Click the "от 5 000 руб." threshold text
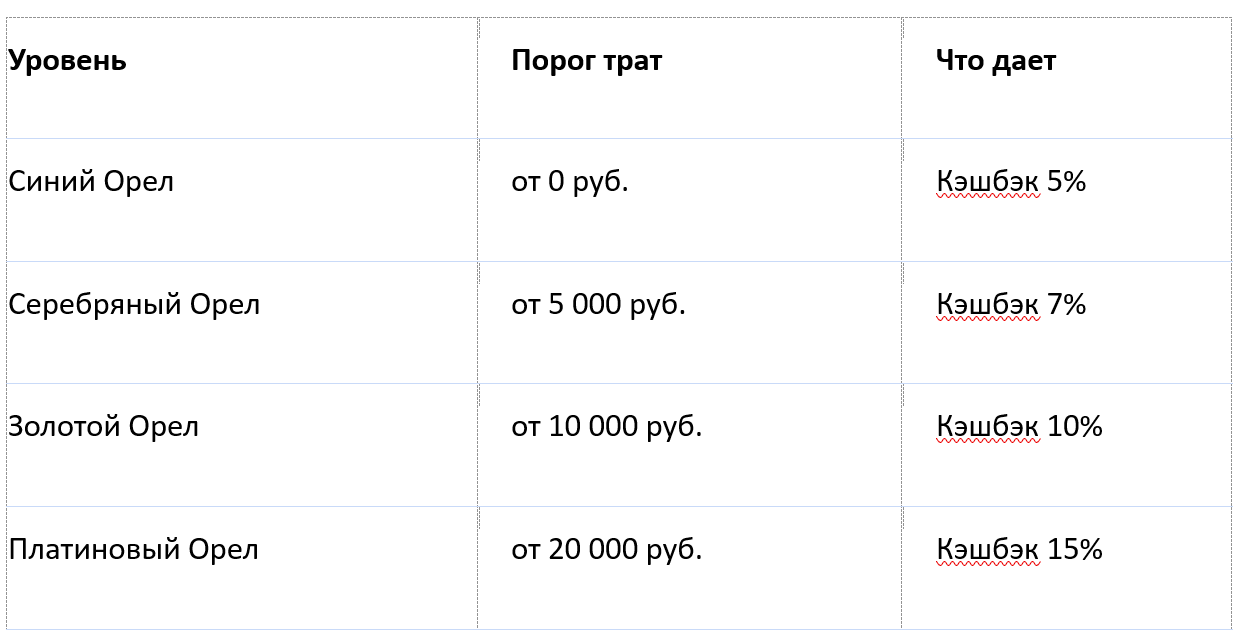Image resolution: width=1243 pixels, height=638 pixels. (598, 304)
